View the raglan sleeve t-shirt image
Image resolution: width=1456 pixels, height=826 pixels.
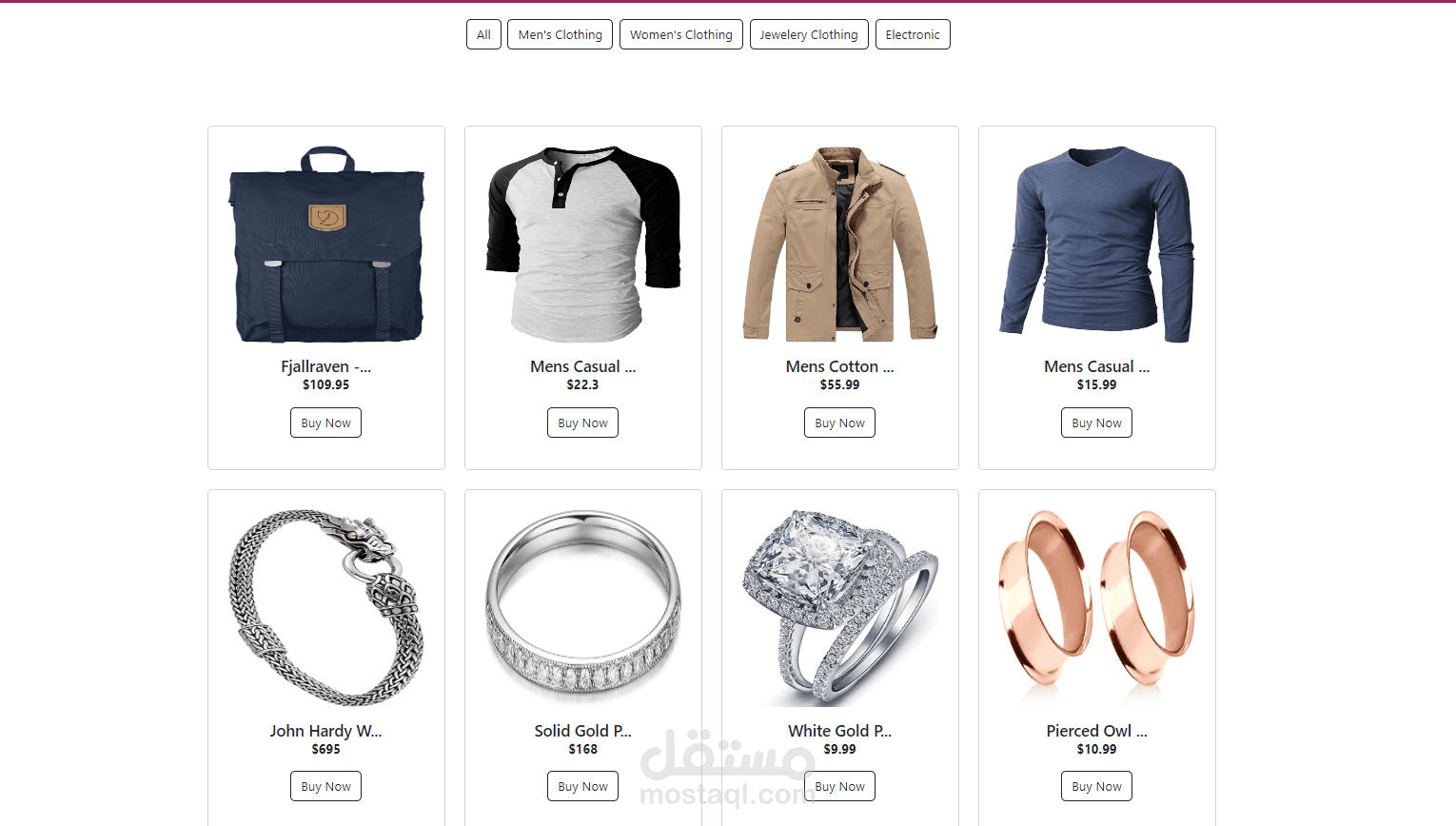[583, 244]
